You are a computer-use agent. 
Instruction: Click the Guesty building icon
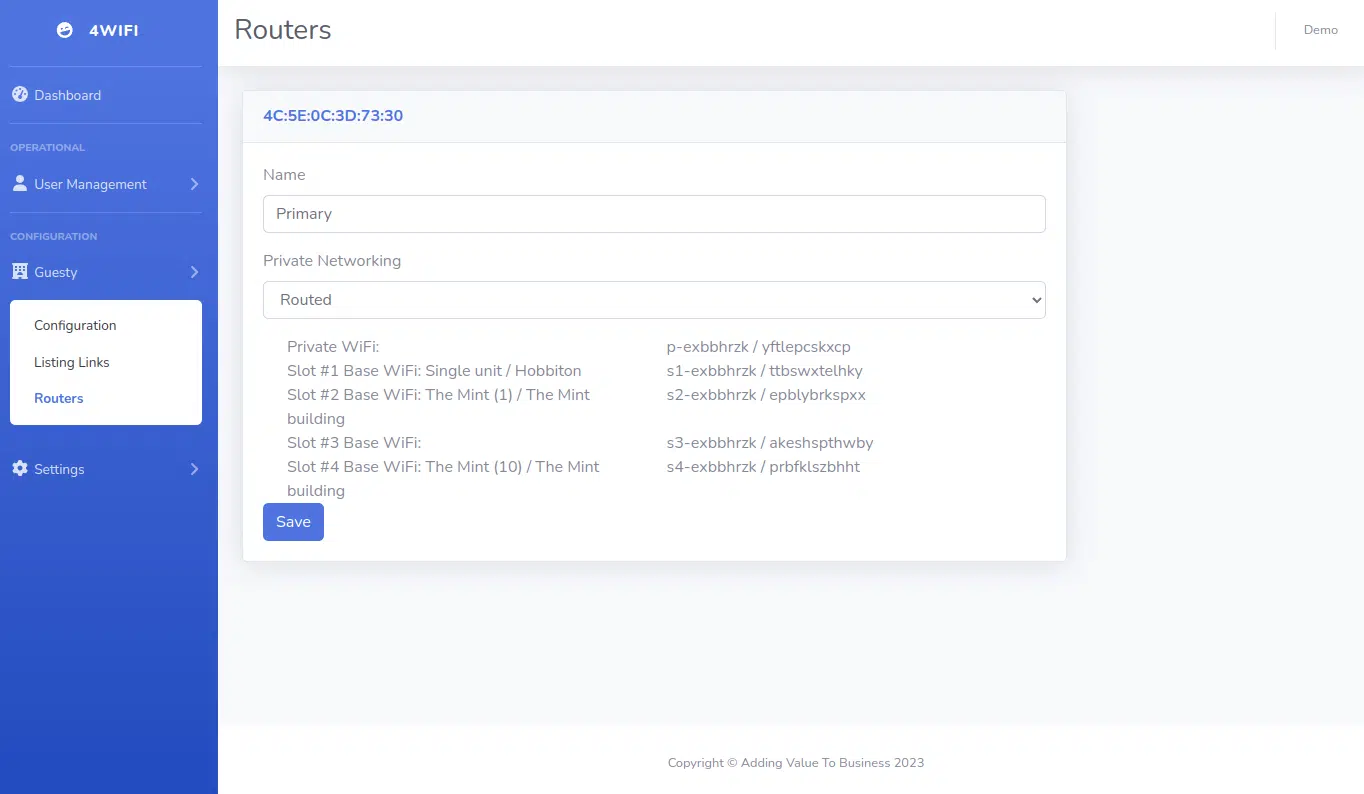point(19,272)
